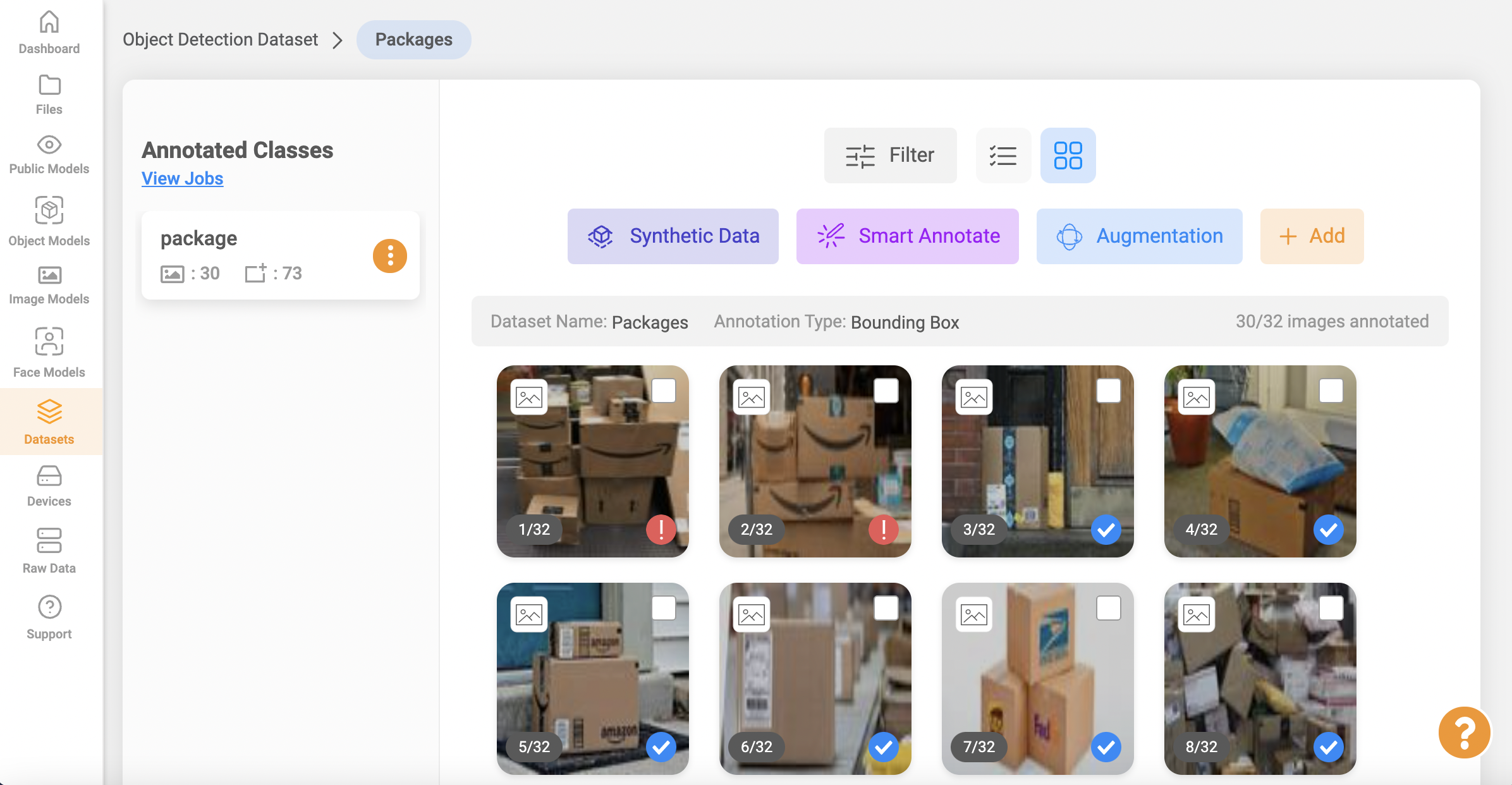Open image thumbnail 6/32
The height and width of the screenshot is (785, 1512).
815,678
